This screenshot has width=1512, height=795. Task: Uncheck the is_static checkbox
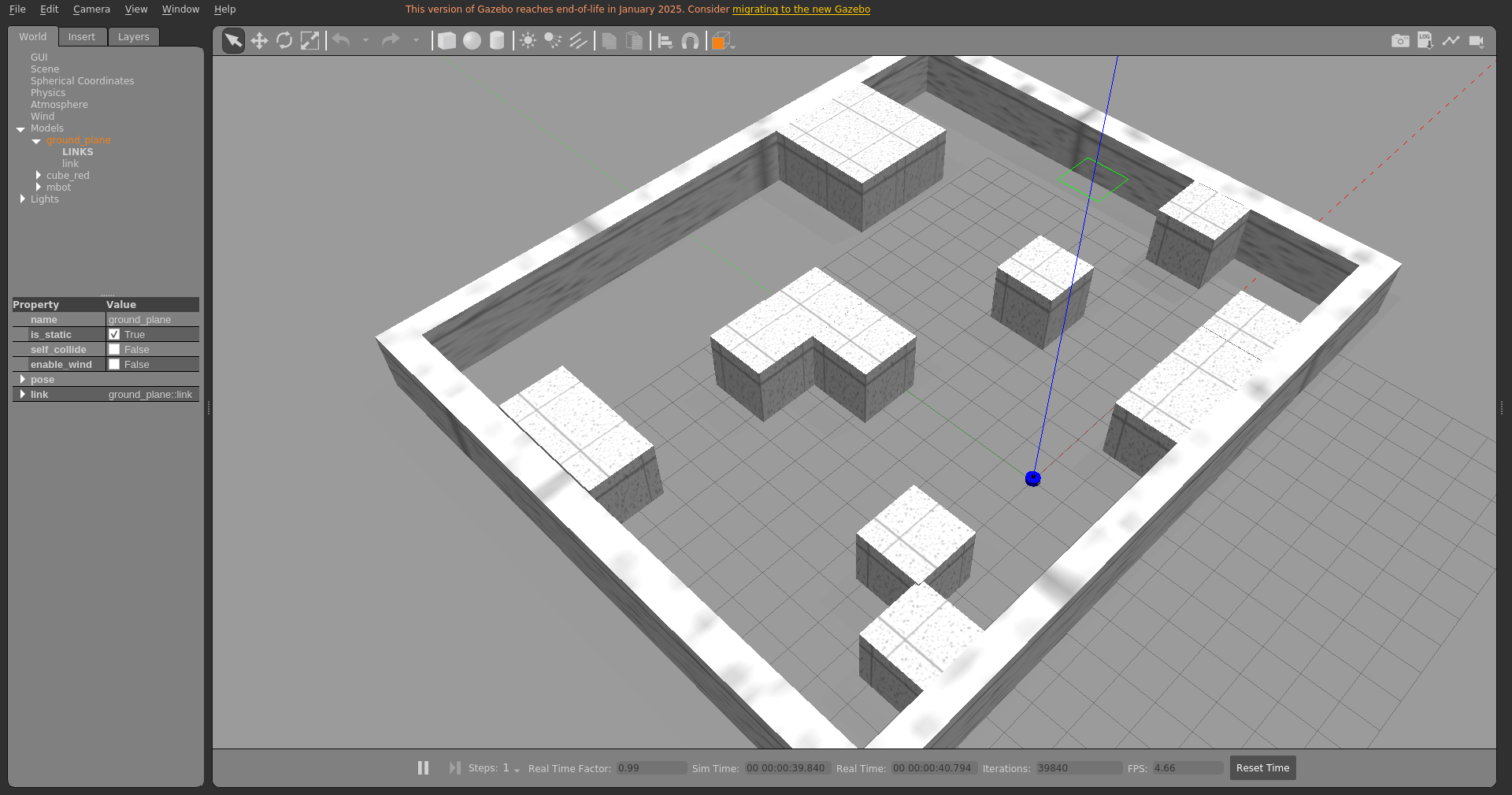tap(114, 335)
